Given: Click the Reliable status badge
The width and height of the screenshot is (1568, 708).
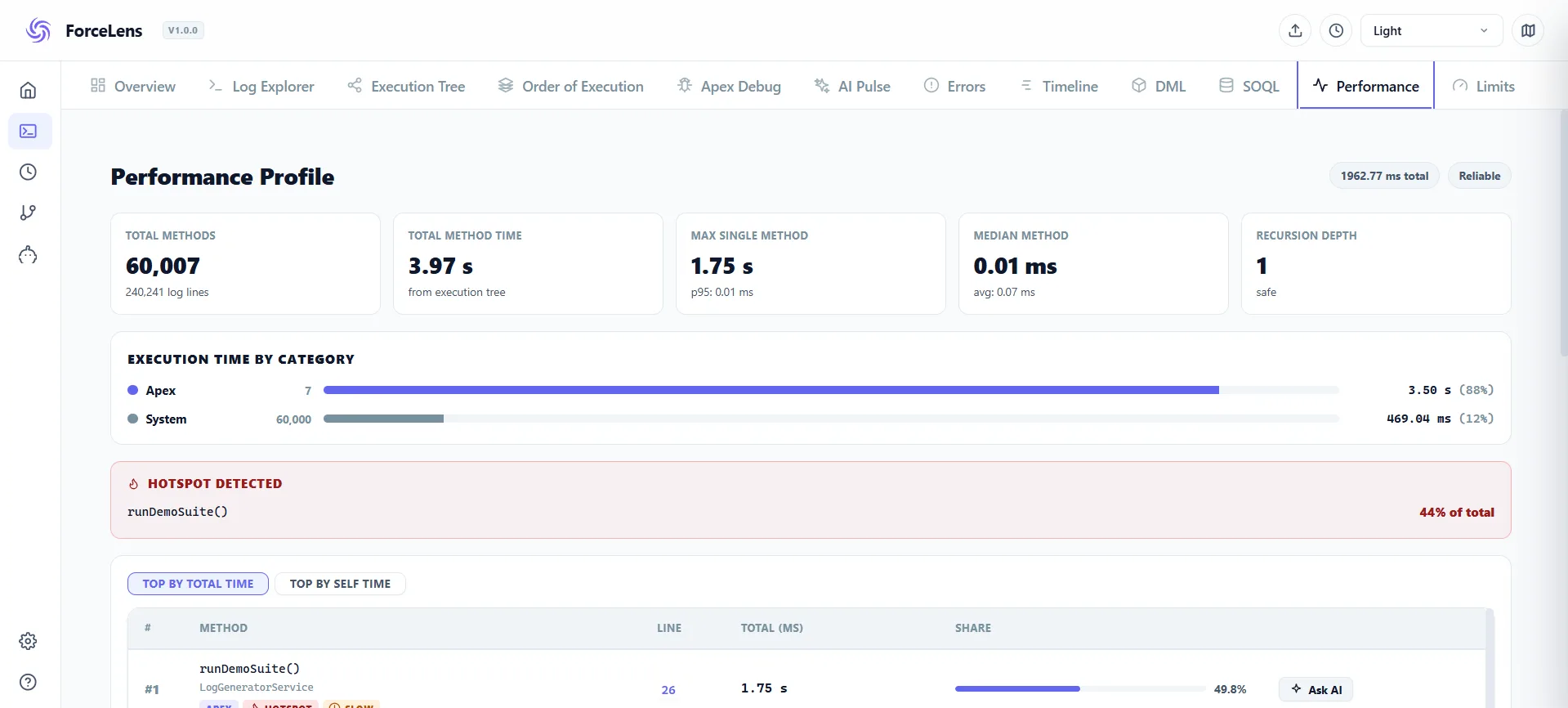Looking at the screenshot, I should pos(1480,176).
